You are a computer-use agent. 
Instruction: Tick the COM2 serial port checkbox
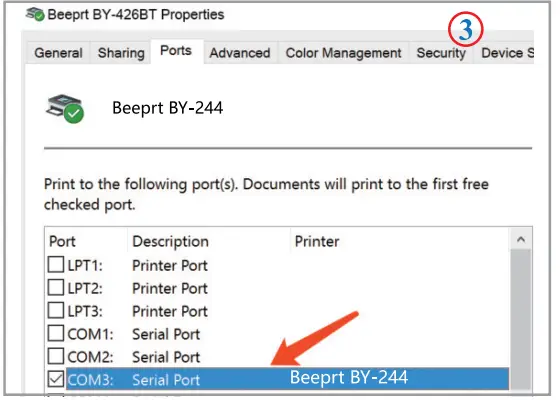coord(56,356)
